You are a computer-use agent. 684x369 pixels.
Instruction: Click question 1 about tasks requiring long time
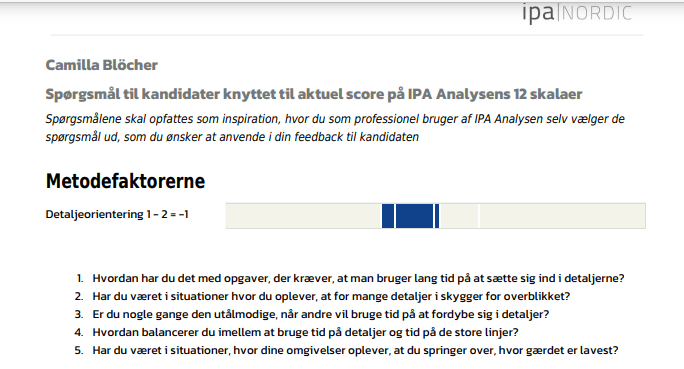pos(358,278)
